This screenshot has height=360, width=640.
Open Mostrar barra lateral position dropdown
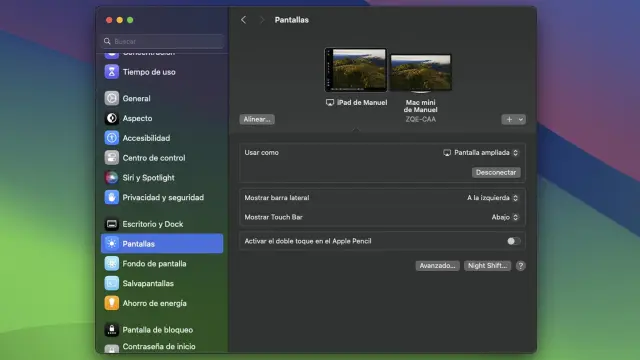pyautogui.click(x=492, y=198)
